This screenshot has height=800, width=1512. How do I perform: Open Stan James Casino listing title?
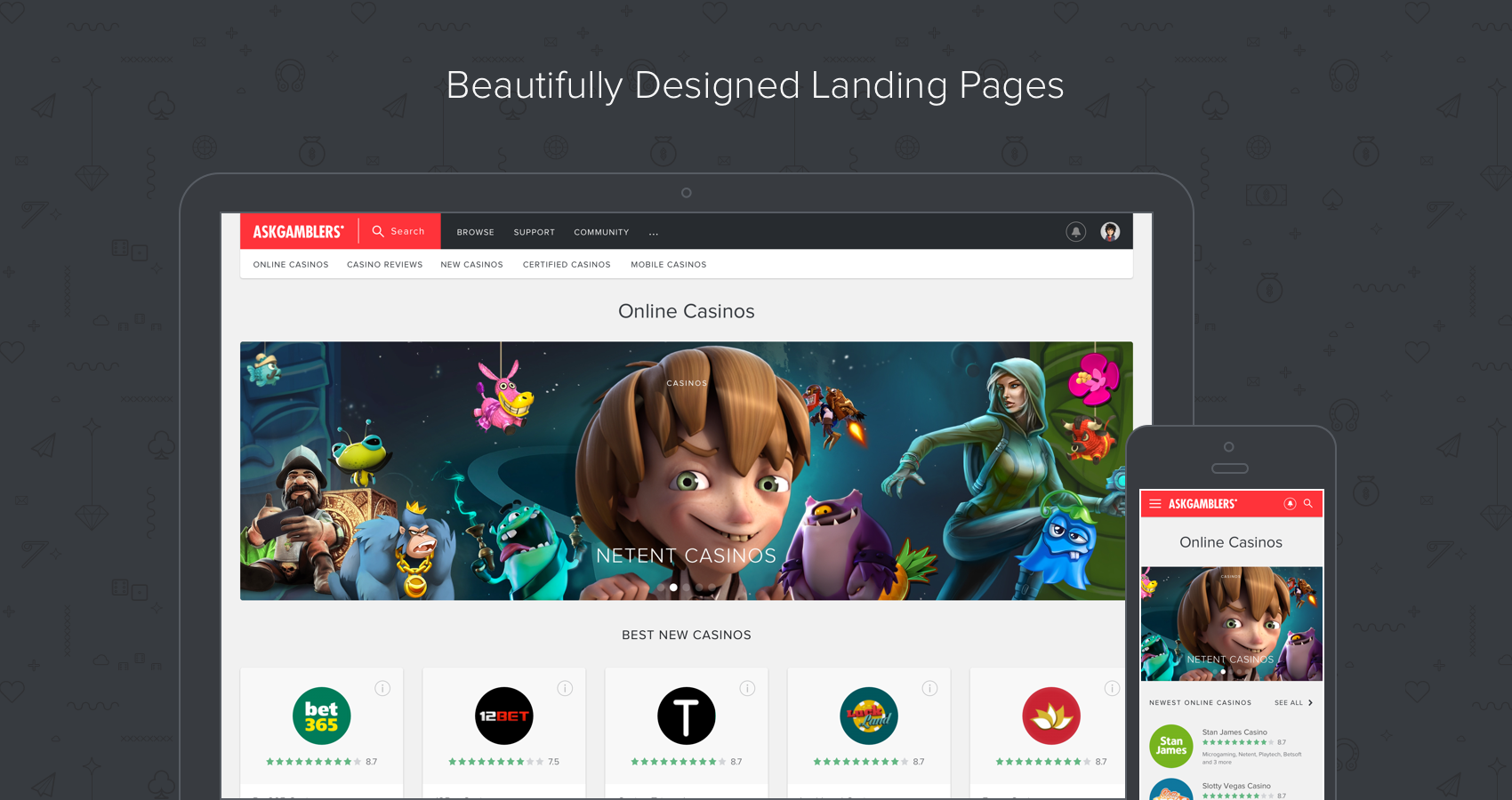[x=1235, y=732]
